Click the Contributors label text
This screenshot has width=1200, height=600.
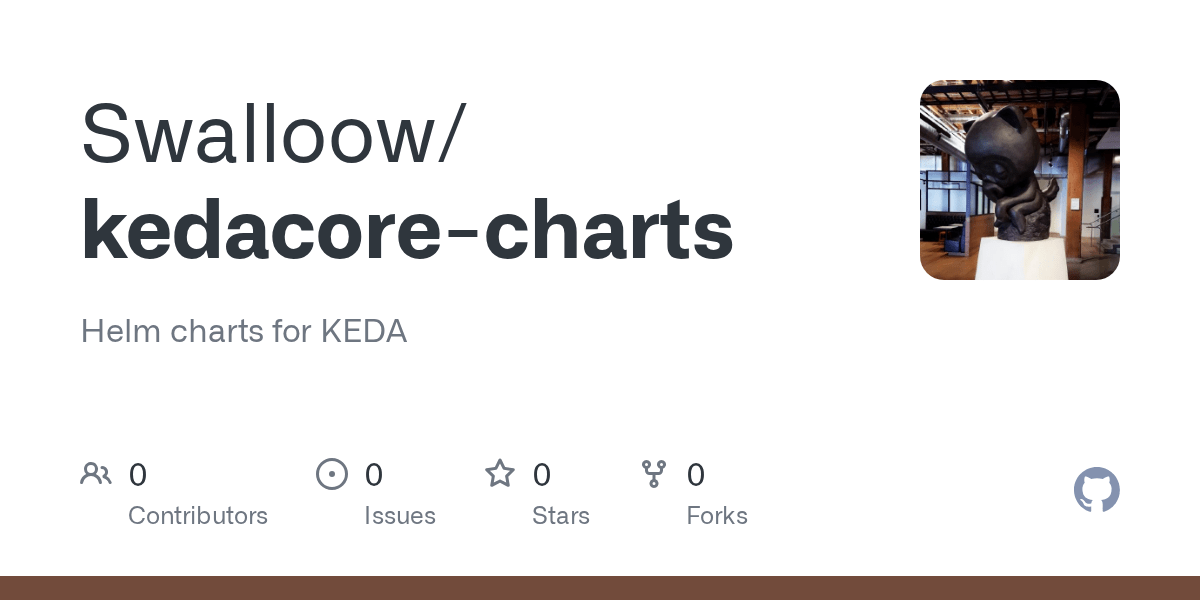tap(198, 516)
